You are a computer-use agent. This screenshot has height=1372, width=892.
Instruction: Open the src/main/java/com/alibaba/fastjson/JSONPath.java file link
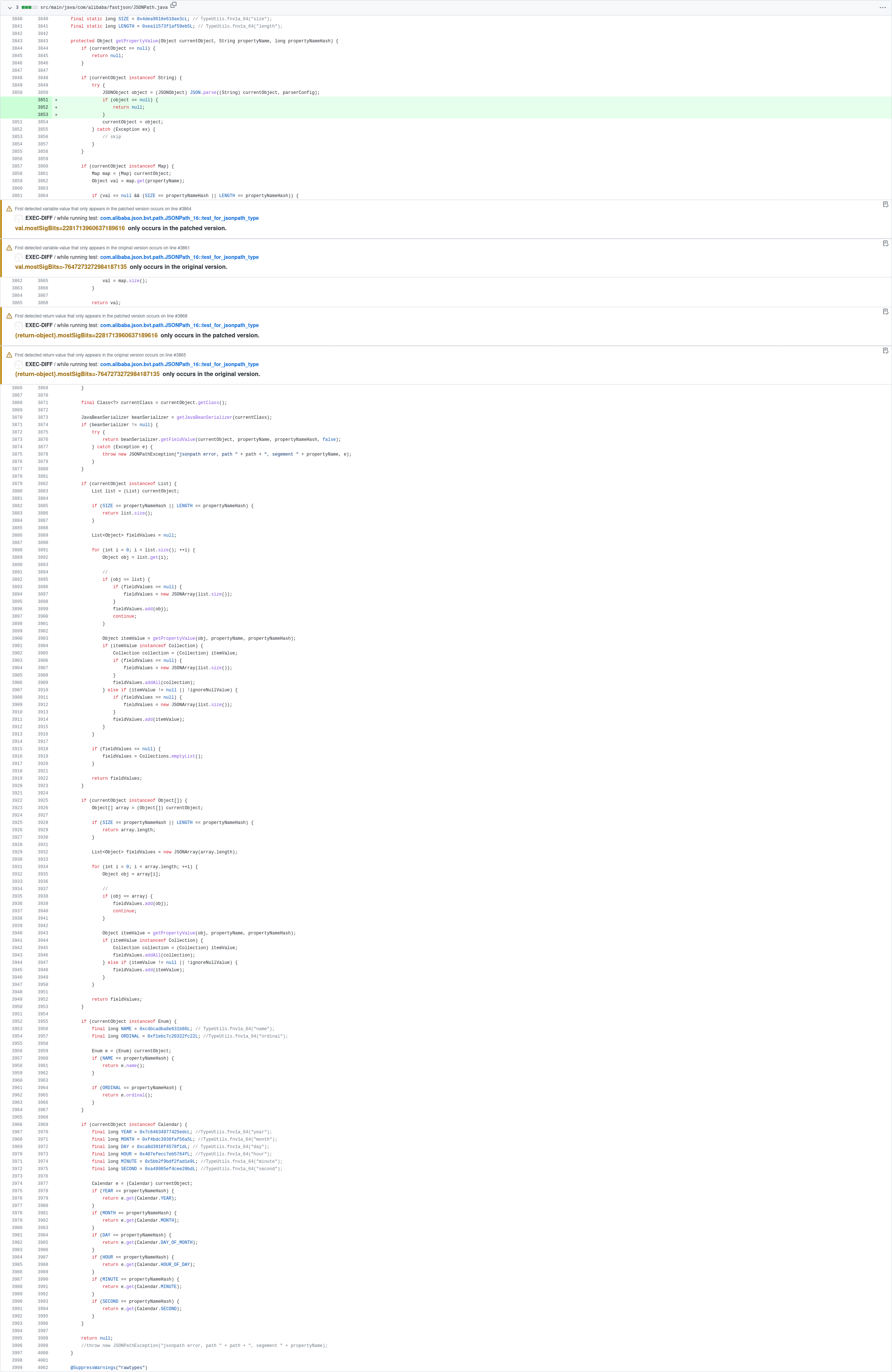point(104,7)
